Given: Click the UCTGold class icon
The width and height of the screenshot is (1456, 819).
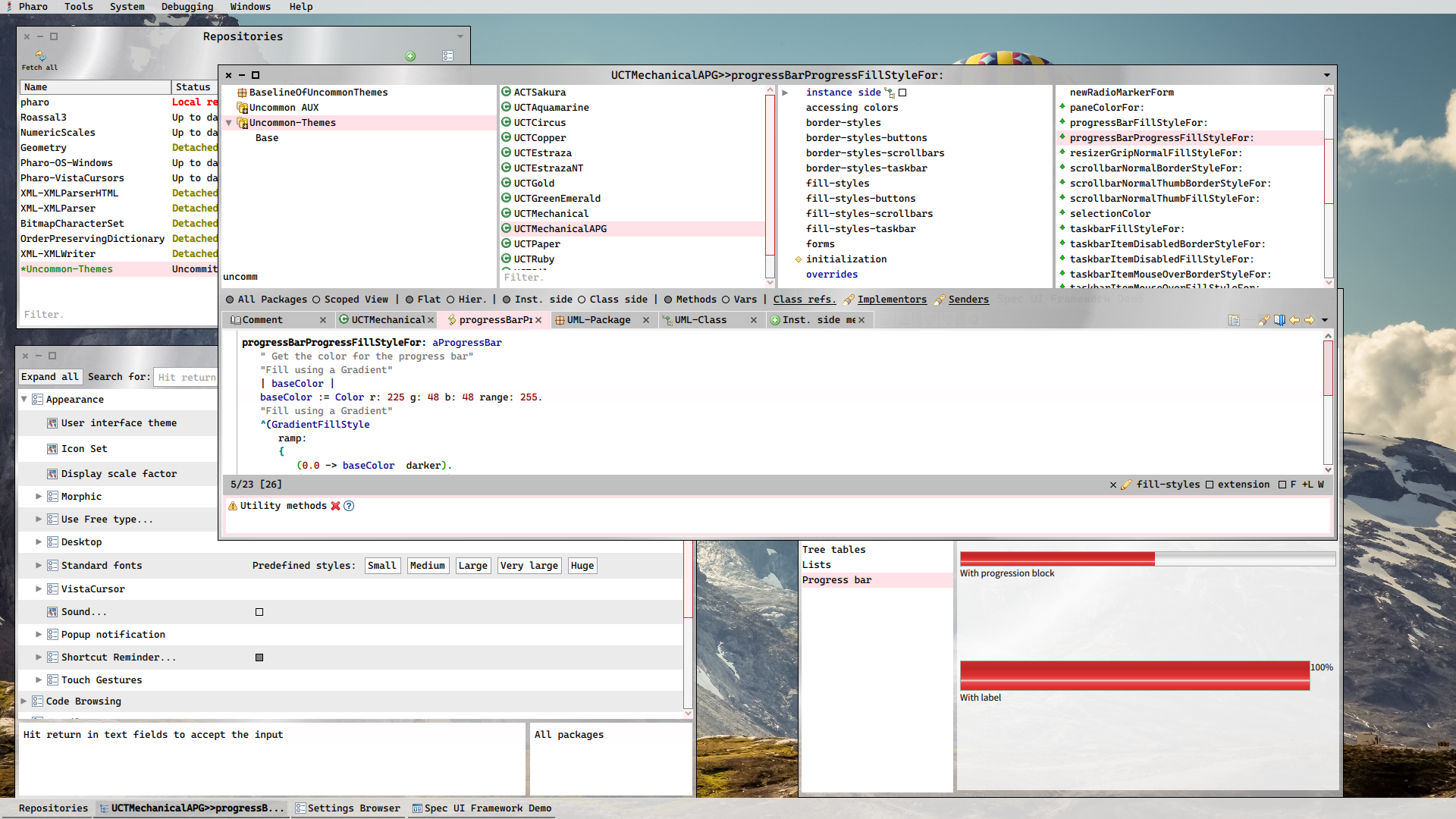Looking at the screenshot, I should coord(506,183).
